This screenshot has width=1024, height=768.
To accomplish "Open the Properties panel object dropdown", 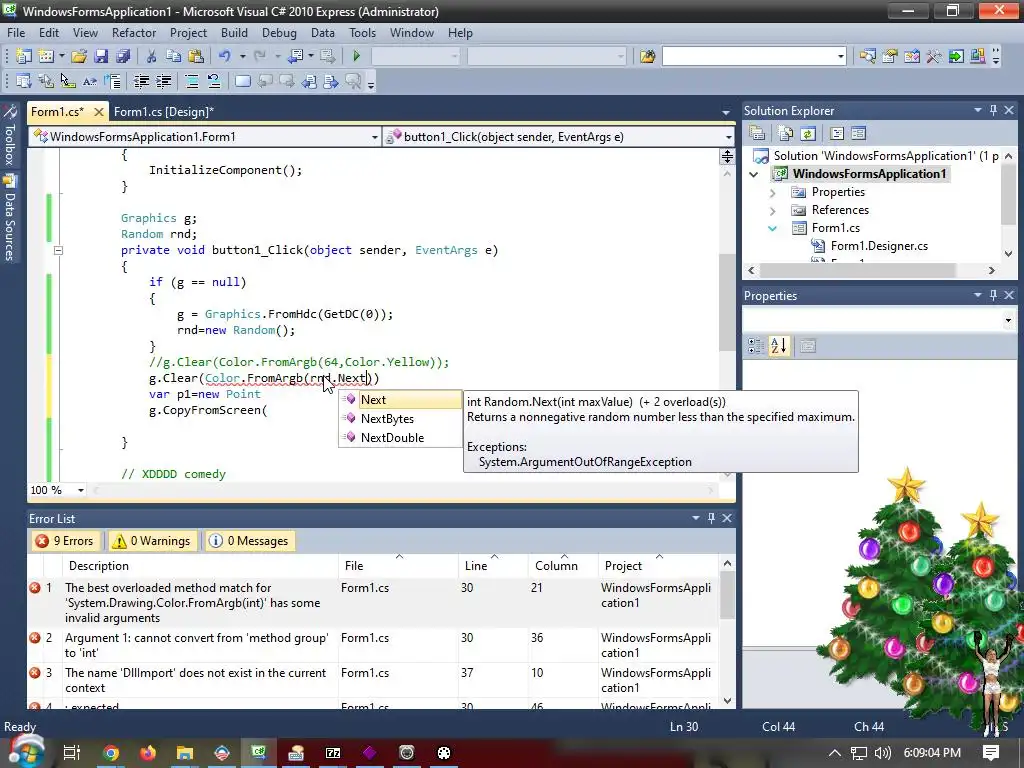I will (x=1008, y=320).
